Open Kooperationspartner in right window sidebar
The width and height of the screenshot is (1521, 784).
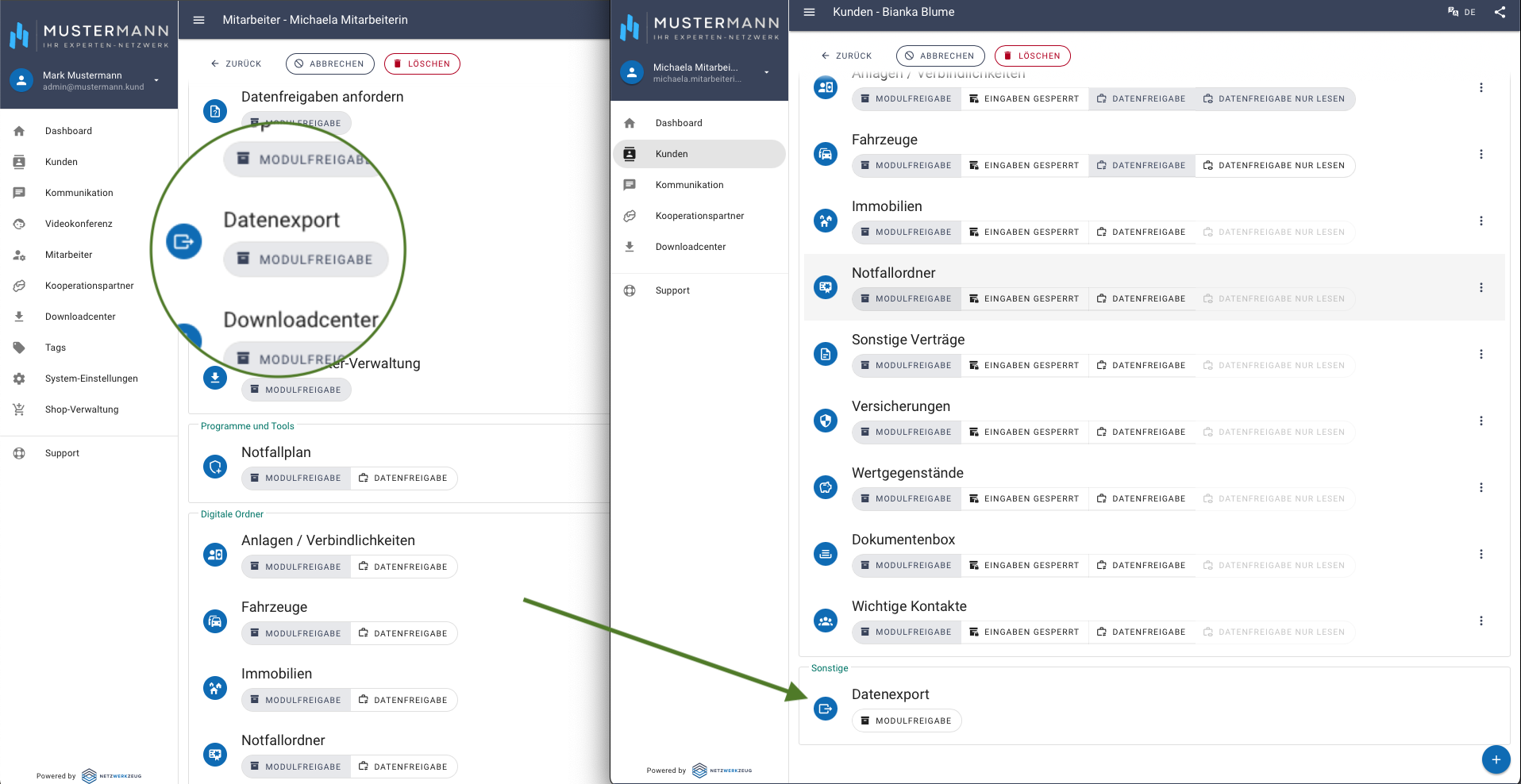(699, 216)
